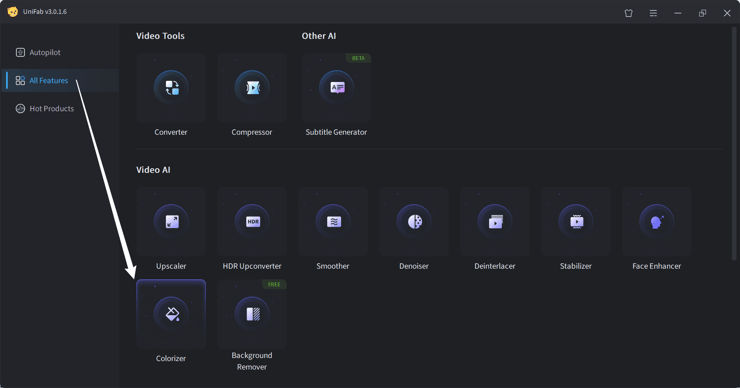Restore down the UniFab window

pyautogui.click(x=702, y=13)
